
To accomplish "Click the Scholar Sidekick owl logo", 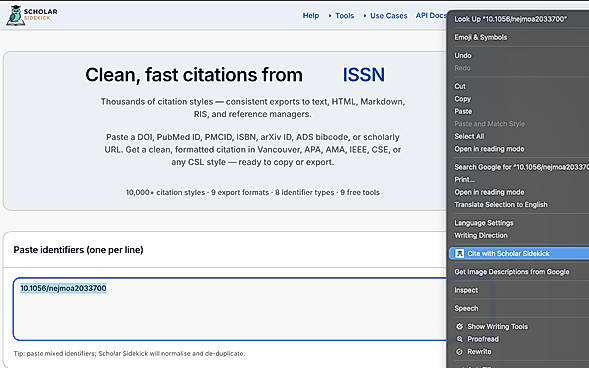I will tap(15, 15).
